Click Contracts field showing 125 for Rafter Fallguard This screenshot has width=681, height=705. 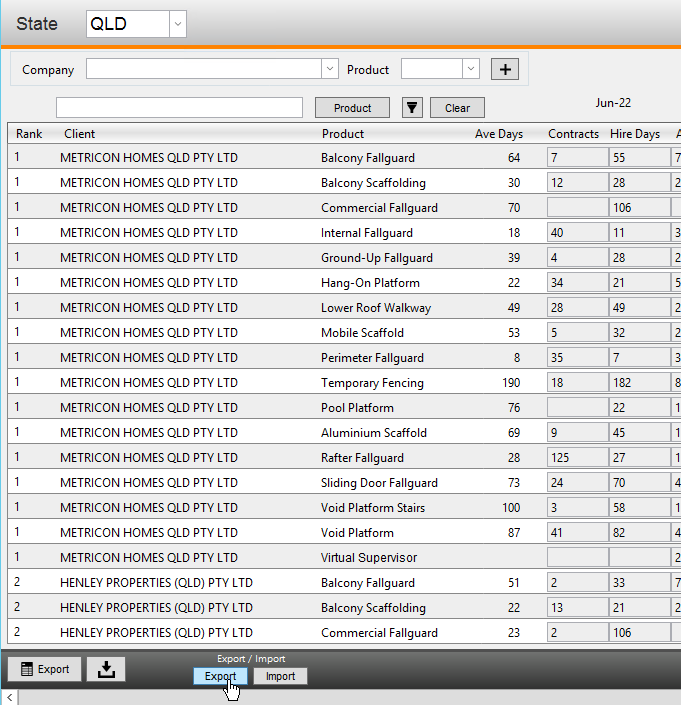[578, 457]
